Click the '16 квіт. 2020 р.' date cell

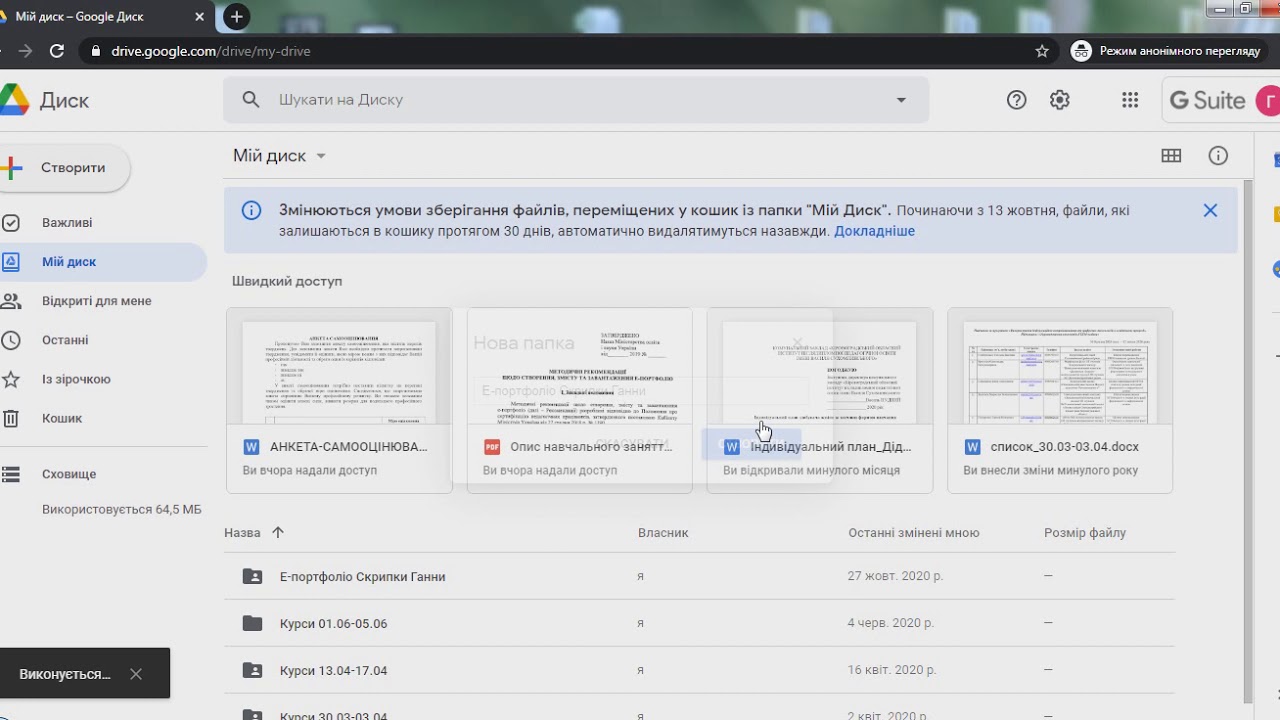[892, 671]
